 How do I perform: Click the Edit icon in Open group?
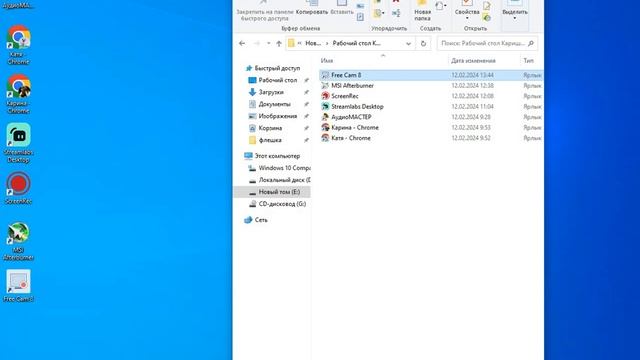[487, 6]
